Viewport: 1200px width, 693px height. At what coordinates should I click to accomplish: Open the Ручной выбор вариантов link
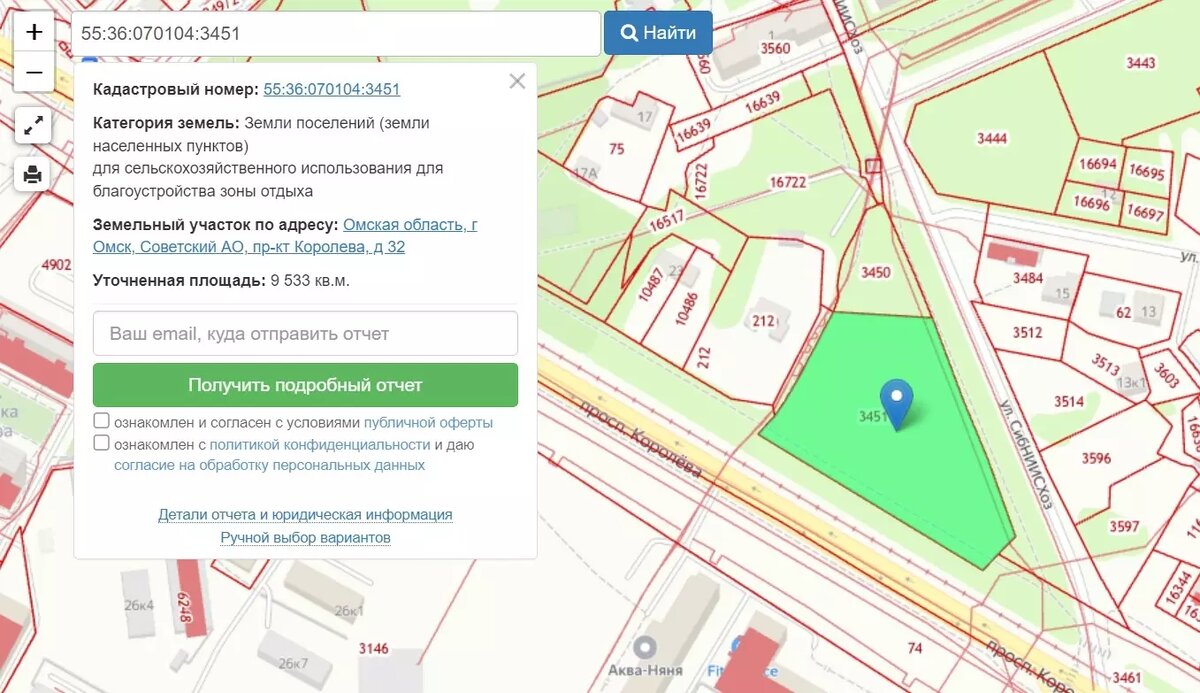click(304, 537)
